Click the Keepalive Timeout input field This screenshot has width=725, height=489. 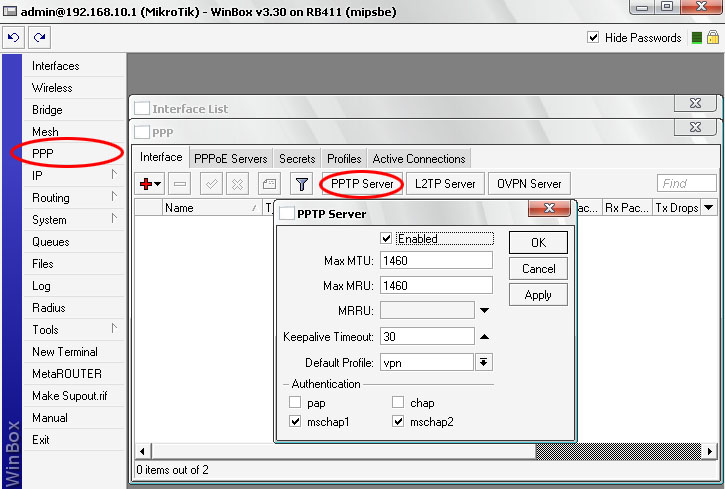427,336
